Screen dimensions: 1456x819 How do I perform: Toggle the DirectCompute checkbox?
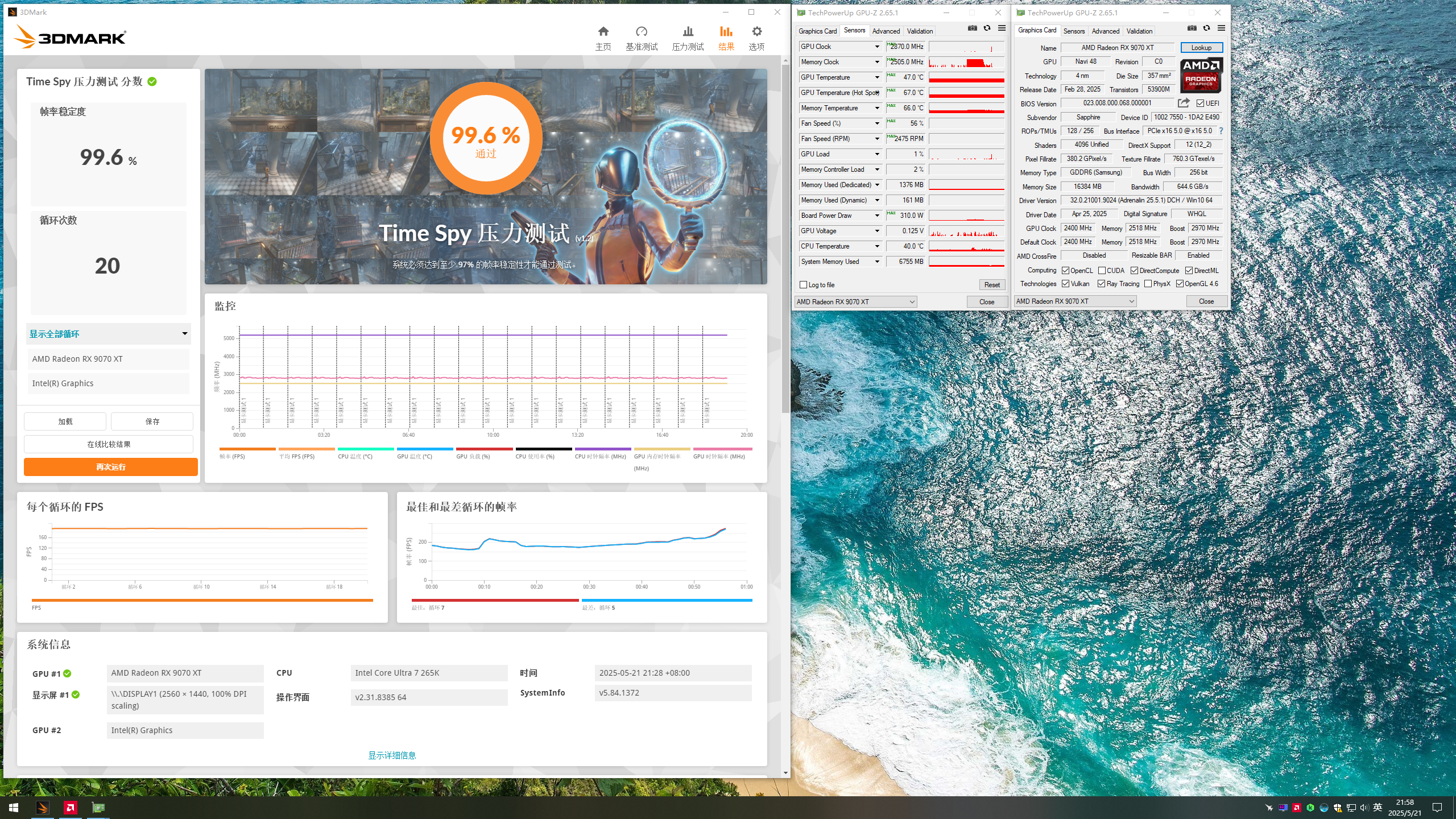coord(1134,271)
